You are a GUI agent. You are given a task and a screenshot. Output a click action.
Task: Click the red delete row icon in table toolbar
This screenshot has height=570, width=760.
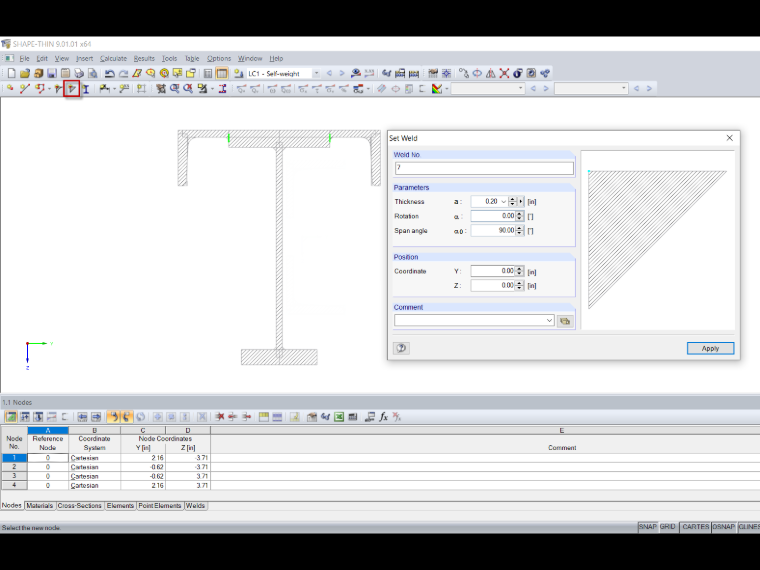point(220,417)
